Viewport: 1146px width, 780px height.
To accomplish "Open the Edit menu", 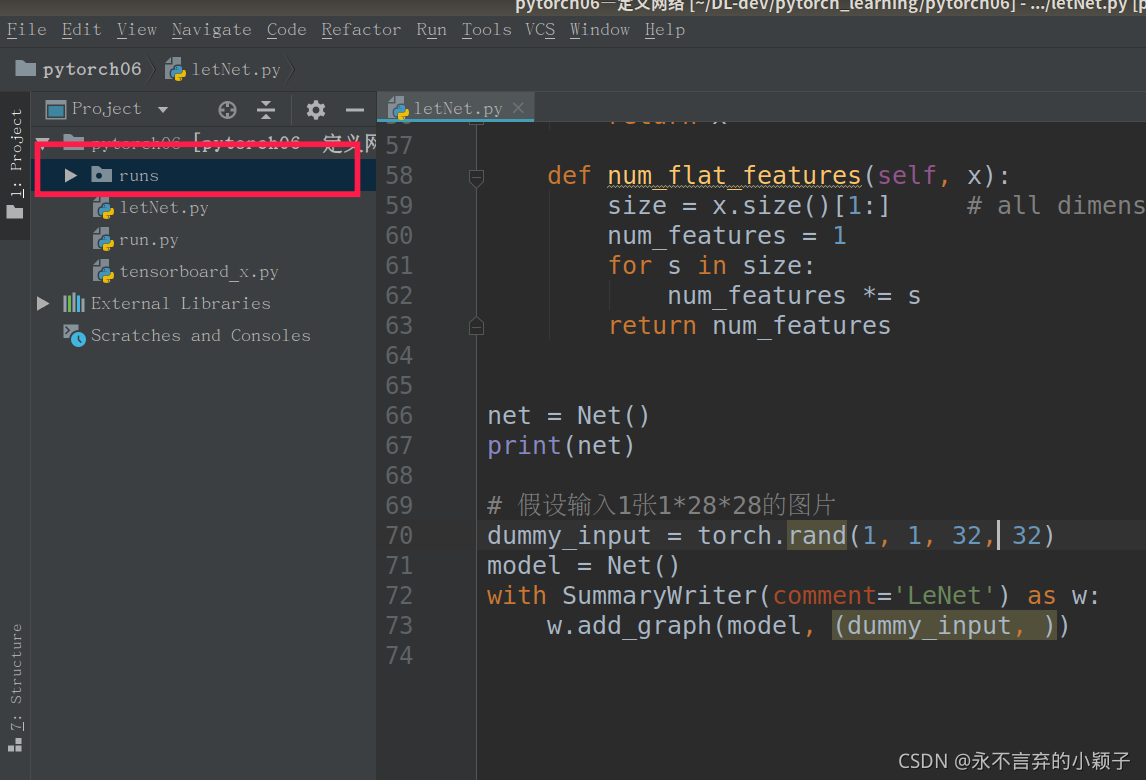I will [81, 30].
